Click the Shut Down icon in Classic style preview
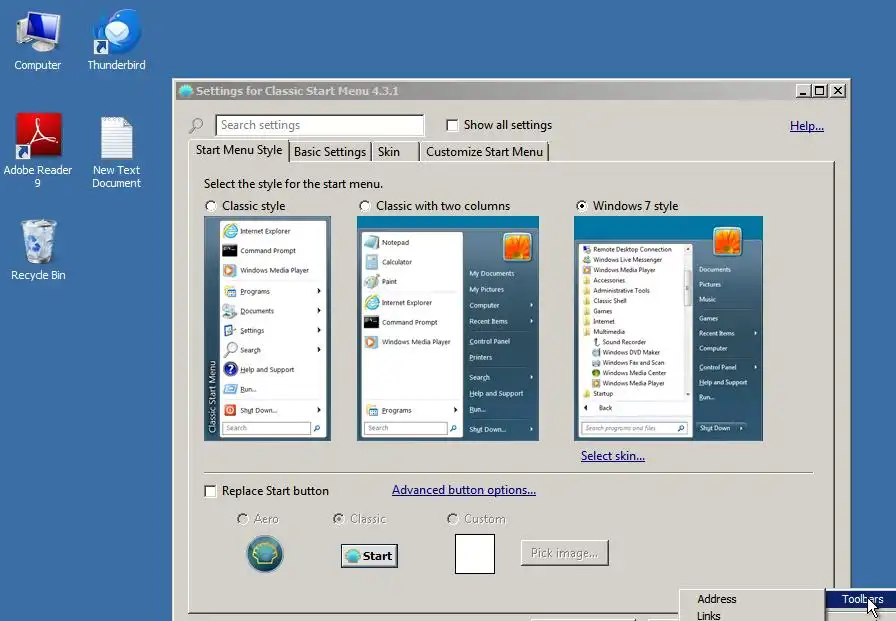Screen dimensions: 896x621 tap(230, 410)
